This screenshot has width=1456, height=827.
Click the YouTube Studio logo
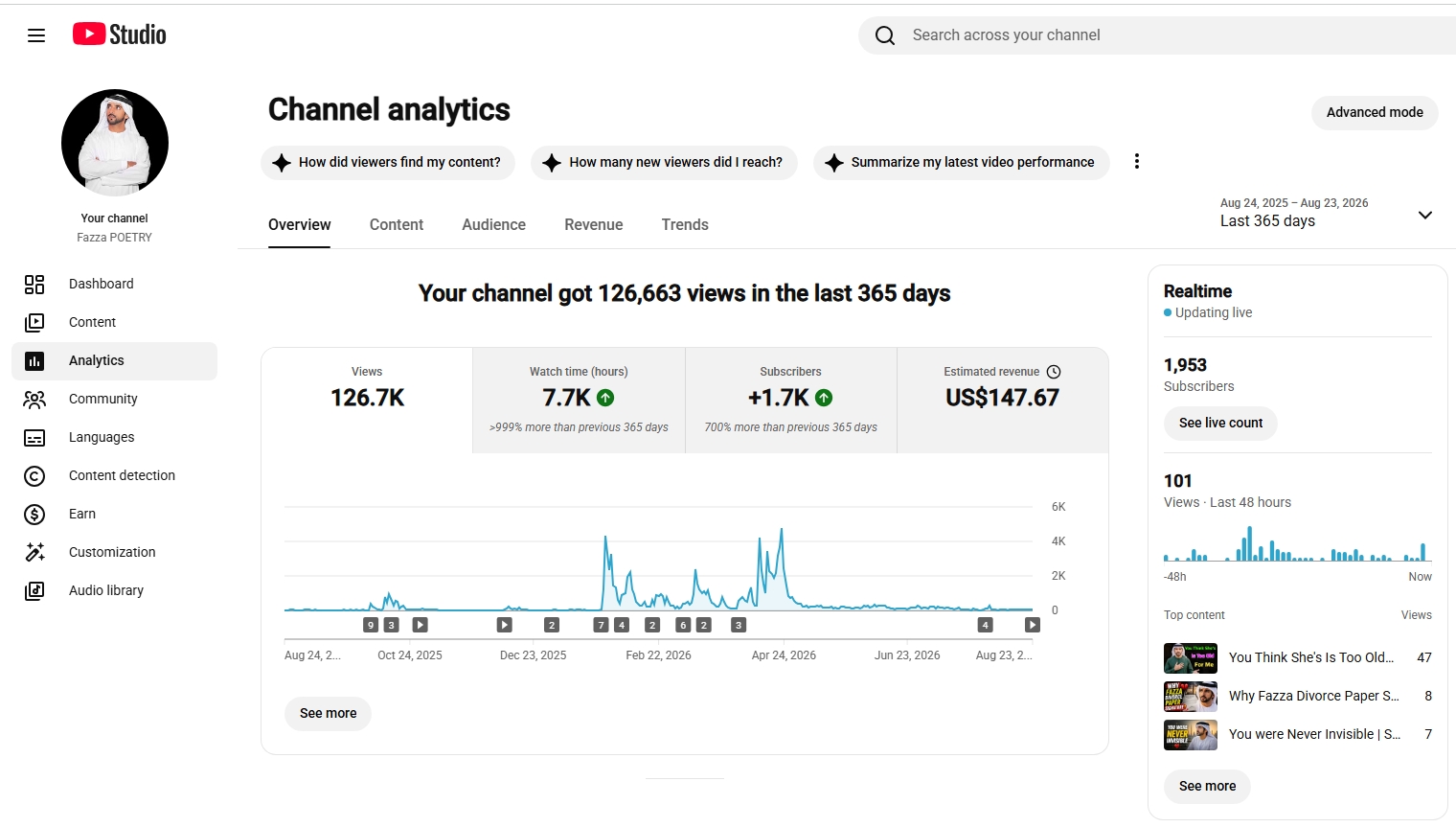120,34
